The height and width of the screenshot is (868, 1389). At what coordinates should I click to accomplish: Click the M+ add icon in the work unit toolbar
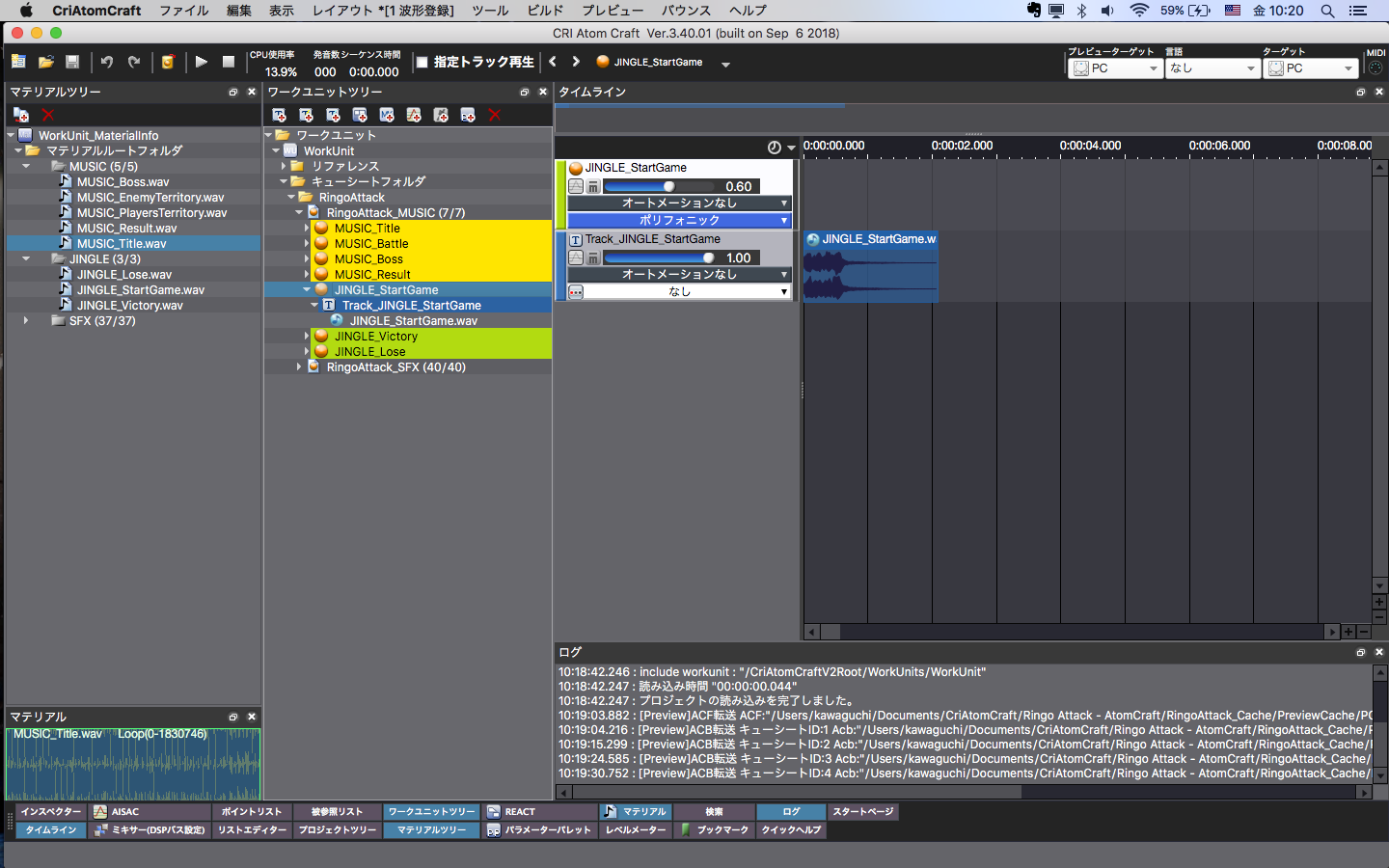(387, 115)
